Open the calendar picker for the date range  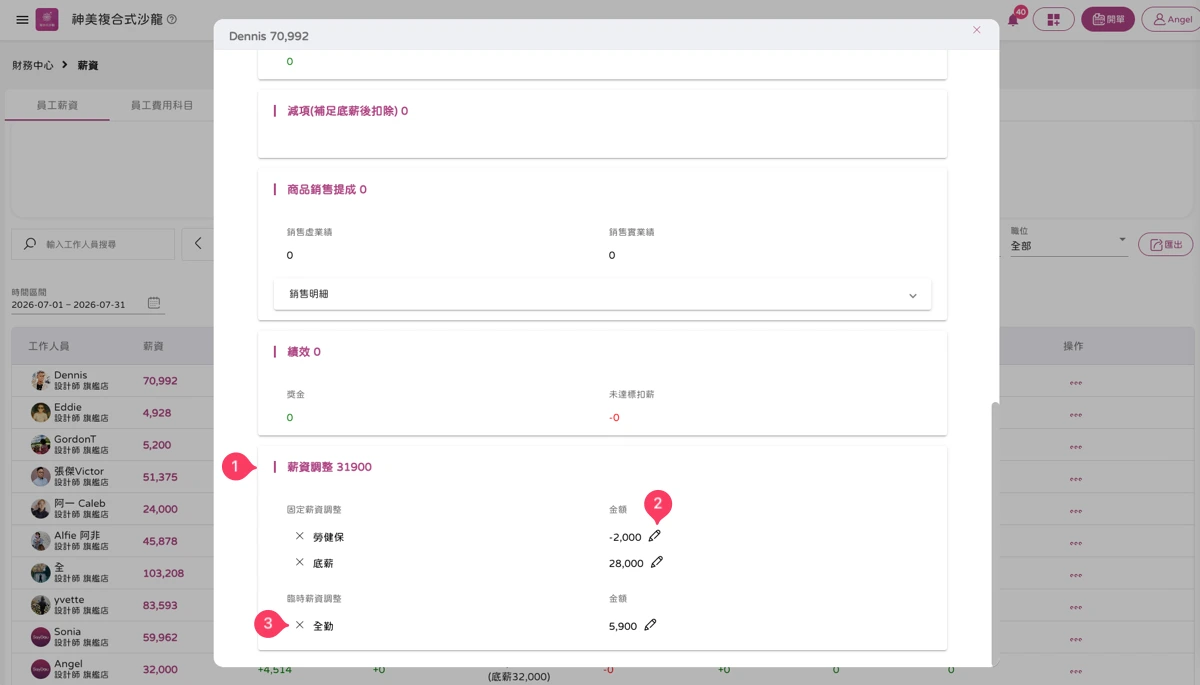tap(154, 303)
